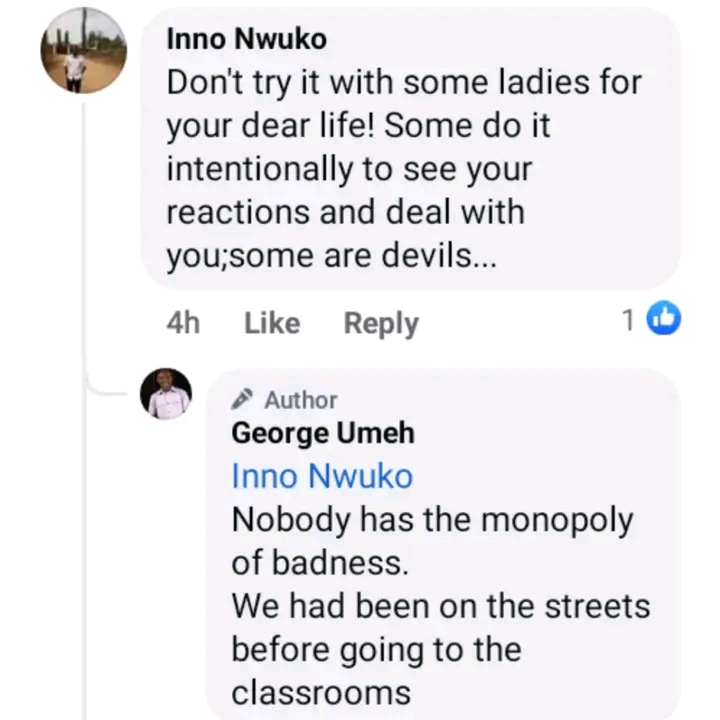View the reaction count number 1
The height and width of the screenshot is (720, 720).
click(628, 320)
